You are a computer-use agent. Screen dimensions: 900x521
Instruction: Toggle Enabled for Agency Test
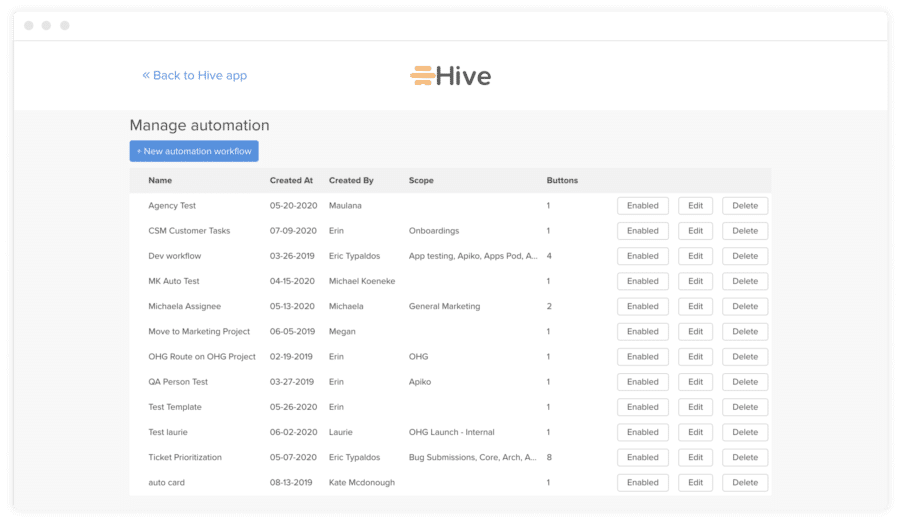(642, 205)
